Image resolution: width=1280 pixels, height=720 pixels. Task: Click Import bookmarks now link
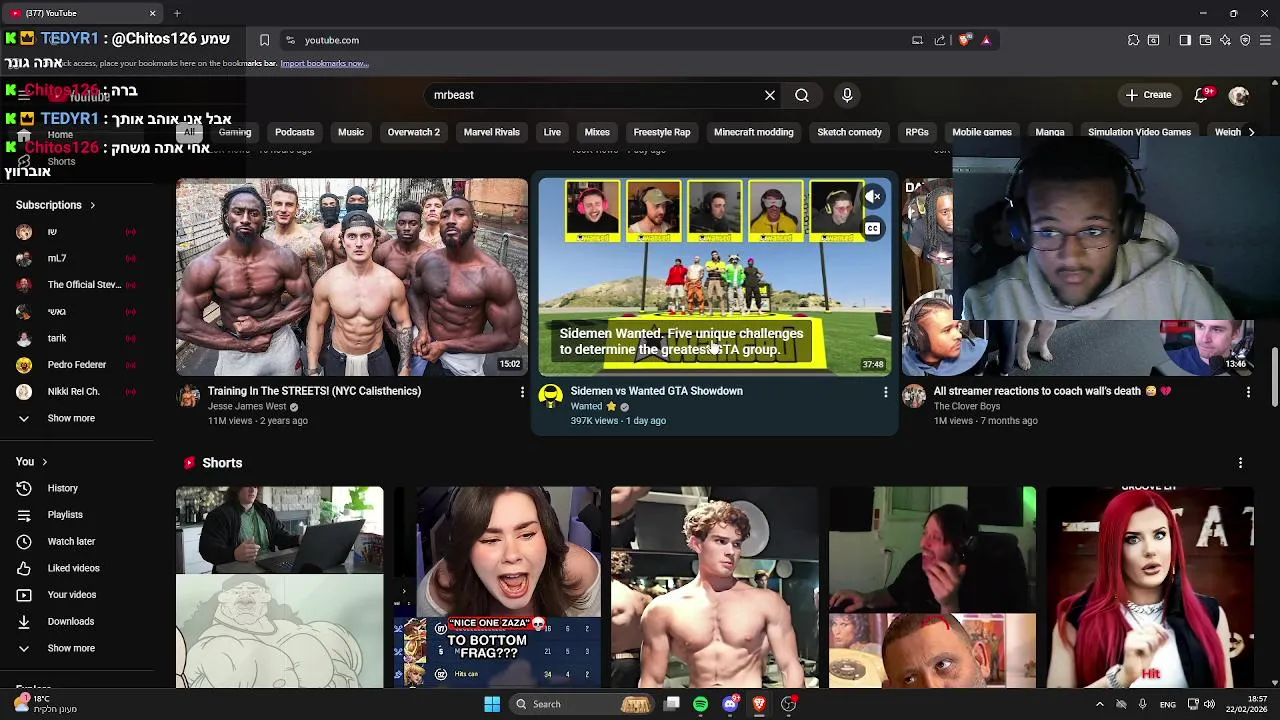(x=324, y=63)
